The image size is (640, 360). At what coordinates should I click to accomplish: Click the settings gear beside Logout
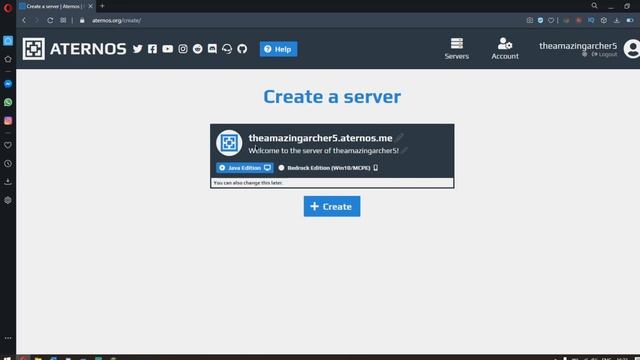pos(584,54)
